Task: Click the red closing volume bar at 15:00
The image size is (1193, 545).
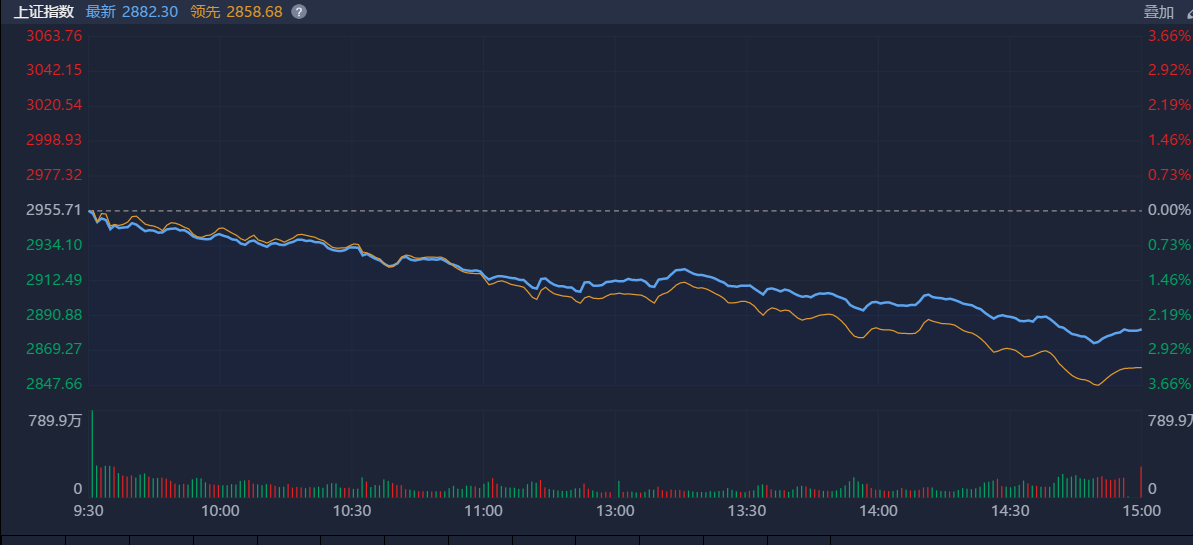Action: 1141,482
